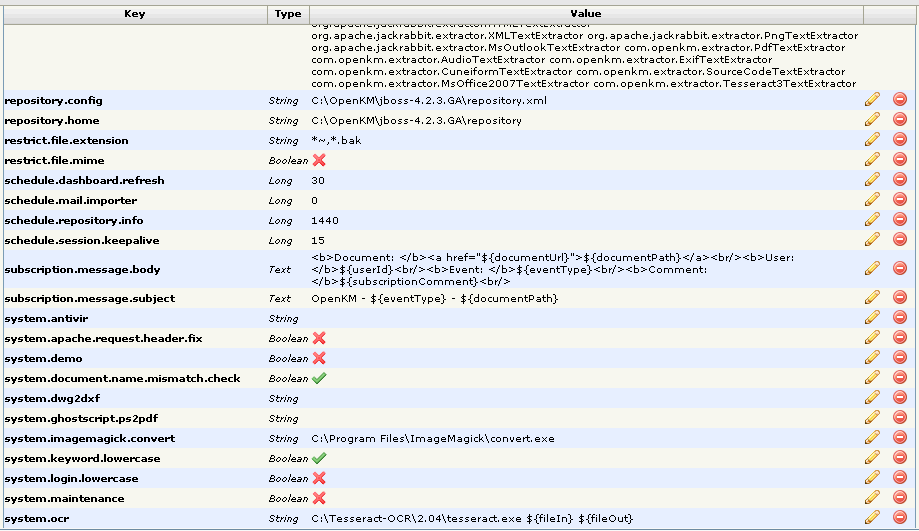
Task: Edit schedule.mail.importer with its pencil icon
Action: [x=872, y=199]
